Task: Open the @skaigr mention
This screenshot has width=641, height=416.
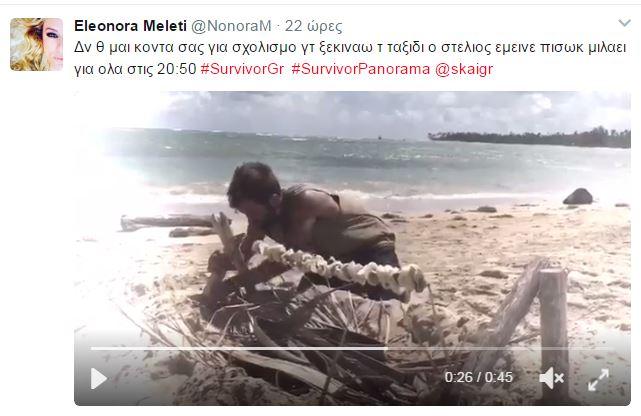Action: (464, 69)
